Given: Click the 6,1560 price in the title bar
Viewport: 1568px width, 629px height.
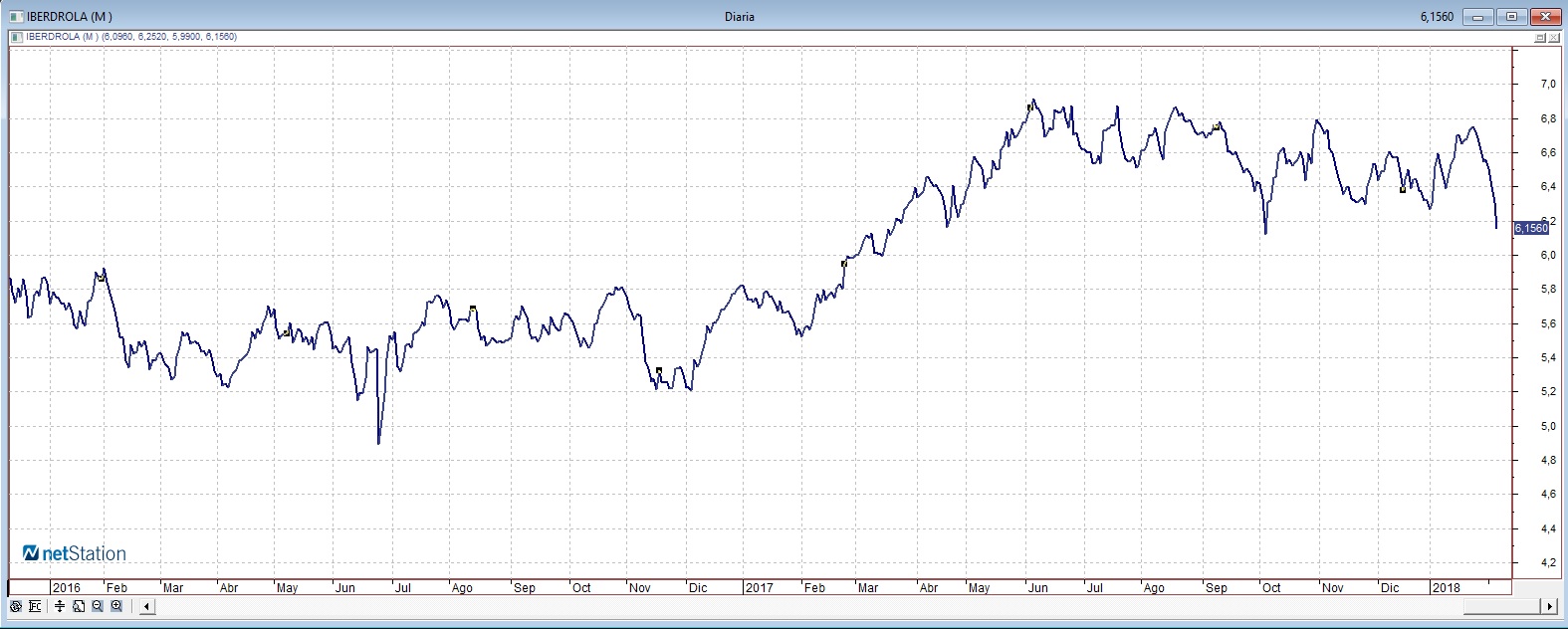Looking at the screenshot, I should (1437, 17).
